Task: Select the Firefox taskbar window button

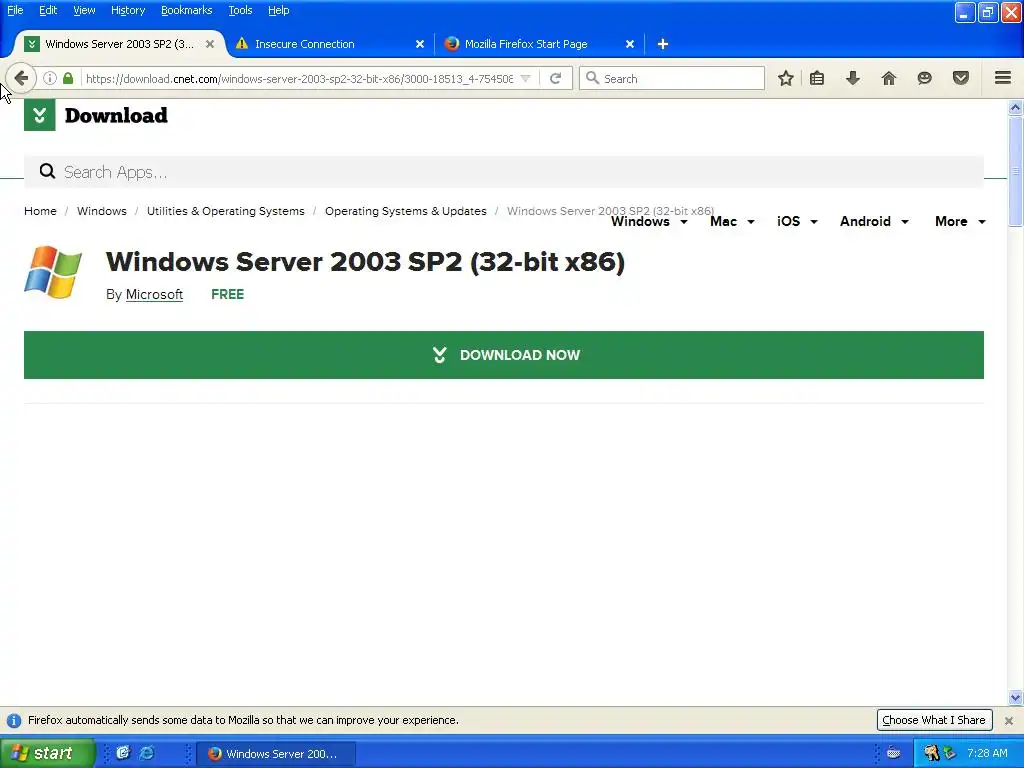Action: click(276, 753)
